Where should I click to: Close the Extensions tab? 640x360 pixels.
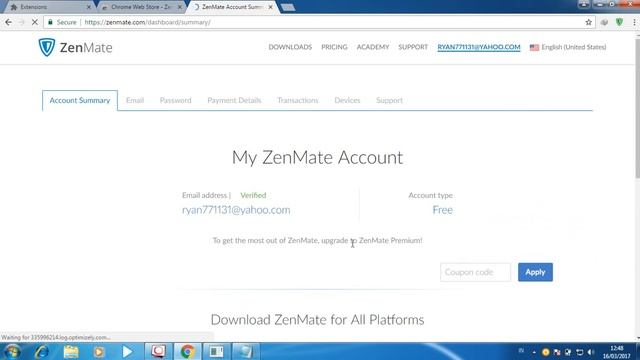coord(89,7)
